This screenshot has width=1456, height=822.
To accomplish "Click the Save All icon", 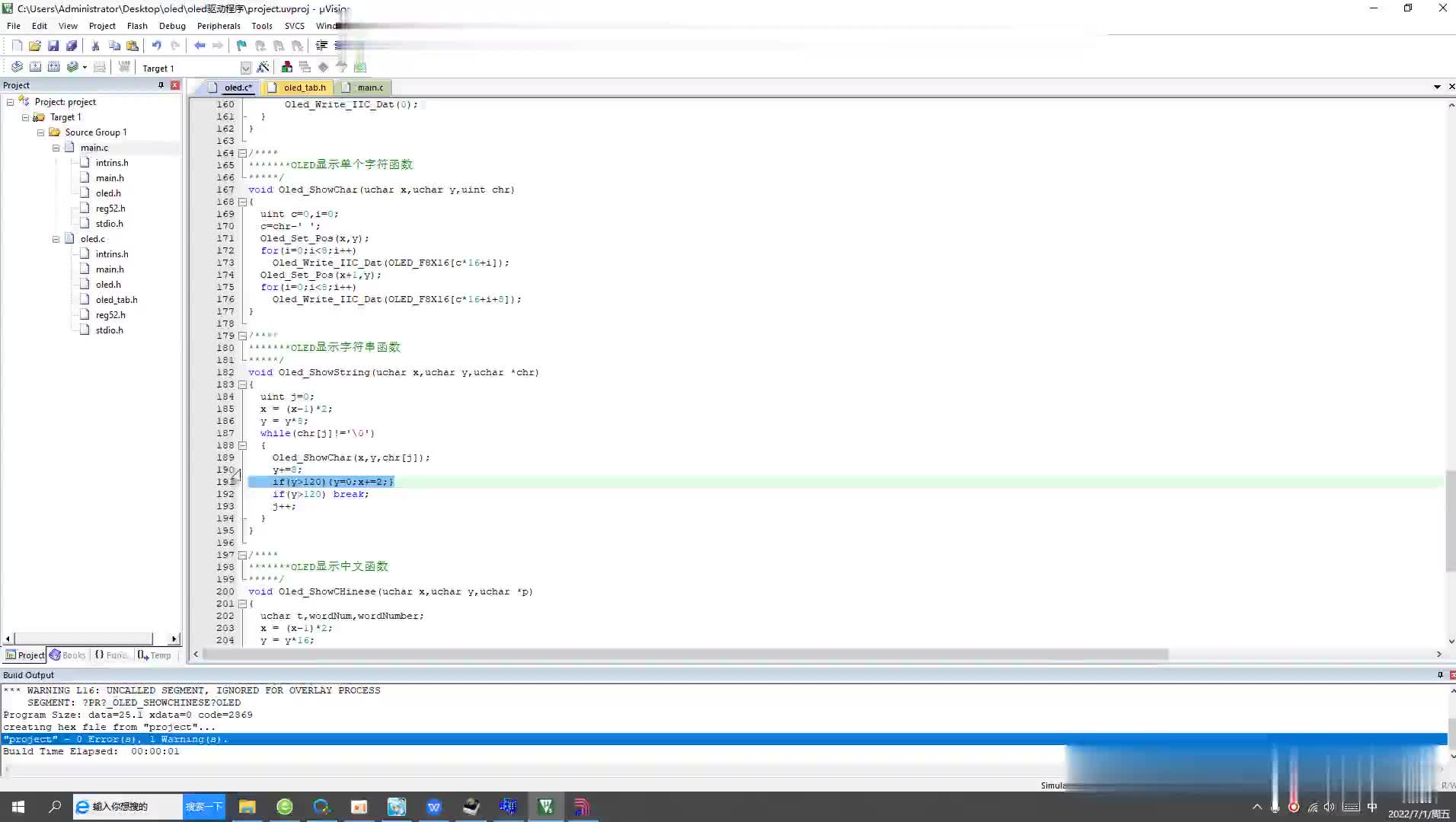I will pos(72,46).
